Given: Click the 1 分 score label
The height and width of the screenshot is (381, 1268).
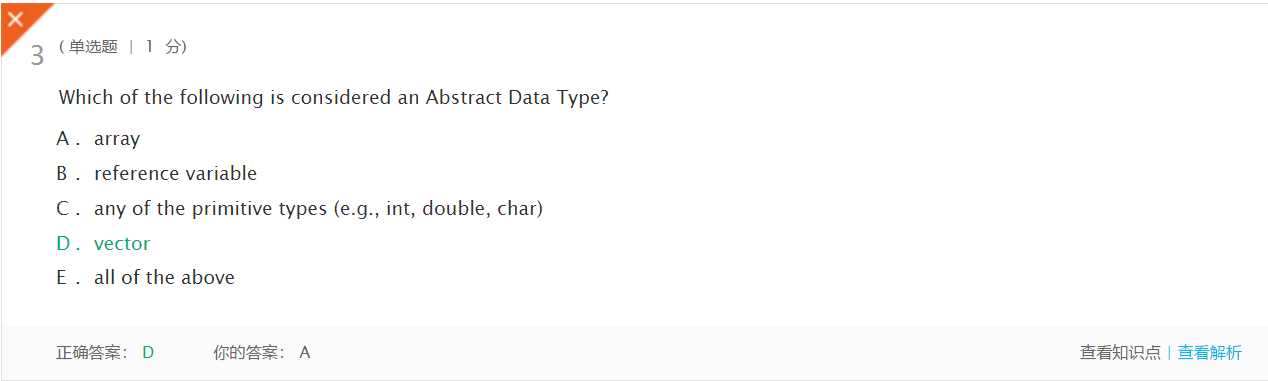Looking at the screenshot, I should coord(163,46).
